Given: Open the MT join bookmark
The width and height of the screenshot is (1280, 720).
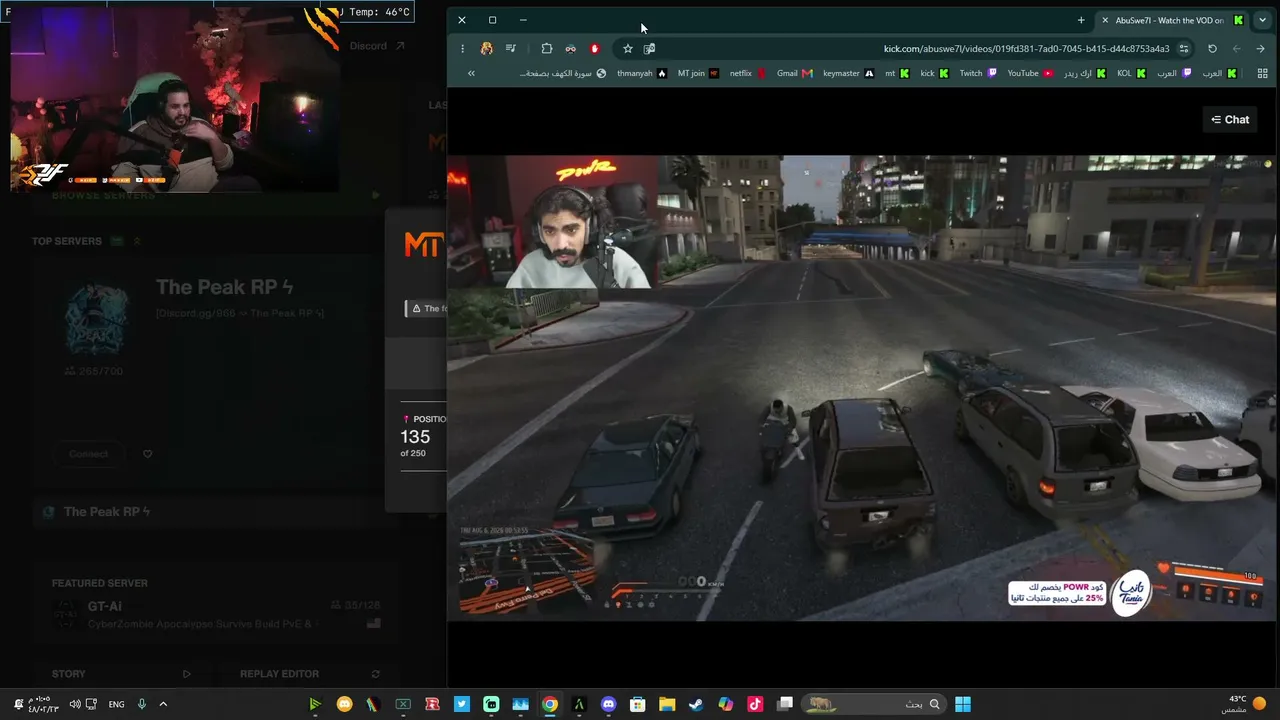Looking at the screenshot, I should [698, 73].
